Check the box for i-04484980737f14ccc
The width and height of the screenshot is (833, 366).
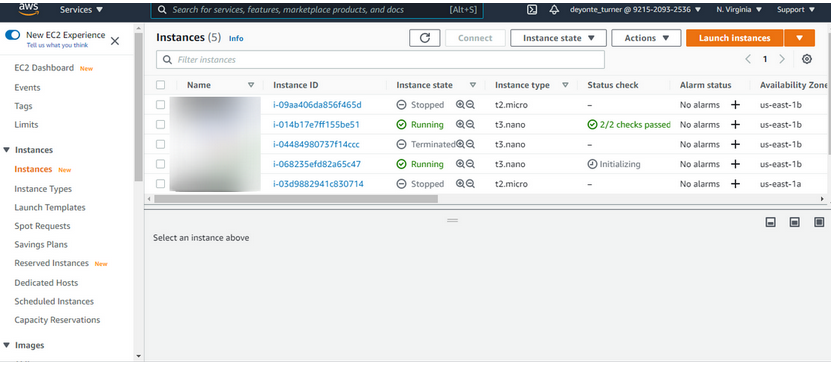(x=160, y=144)
